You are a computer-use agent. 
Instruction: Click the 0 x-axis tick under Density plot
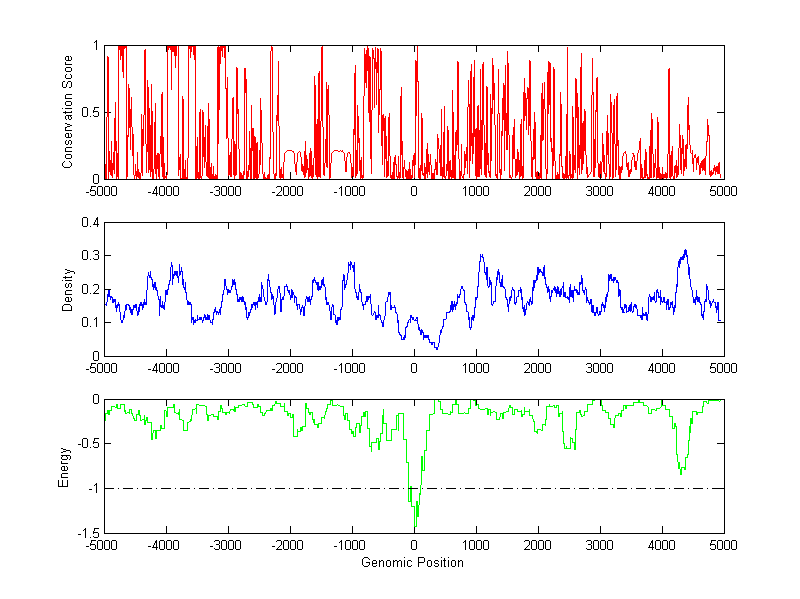pos(414,367)
